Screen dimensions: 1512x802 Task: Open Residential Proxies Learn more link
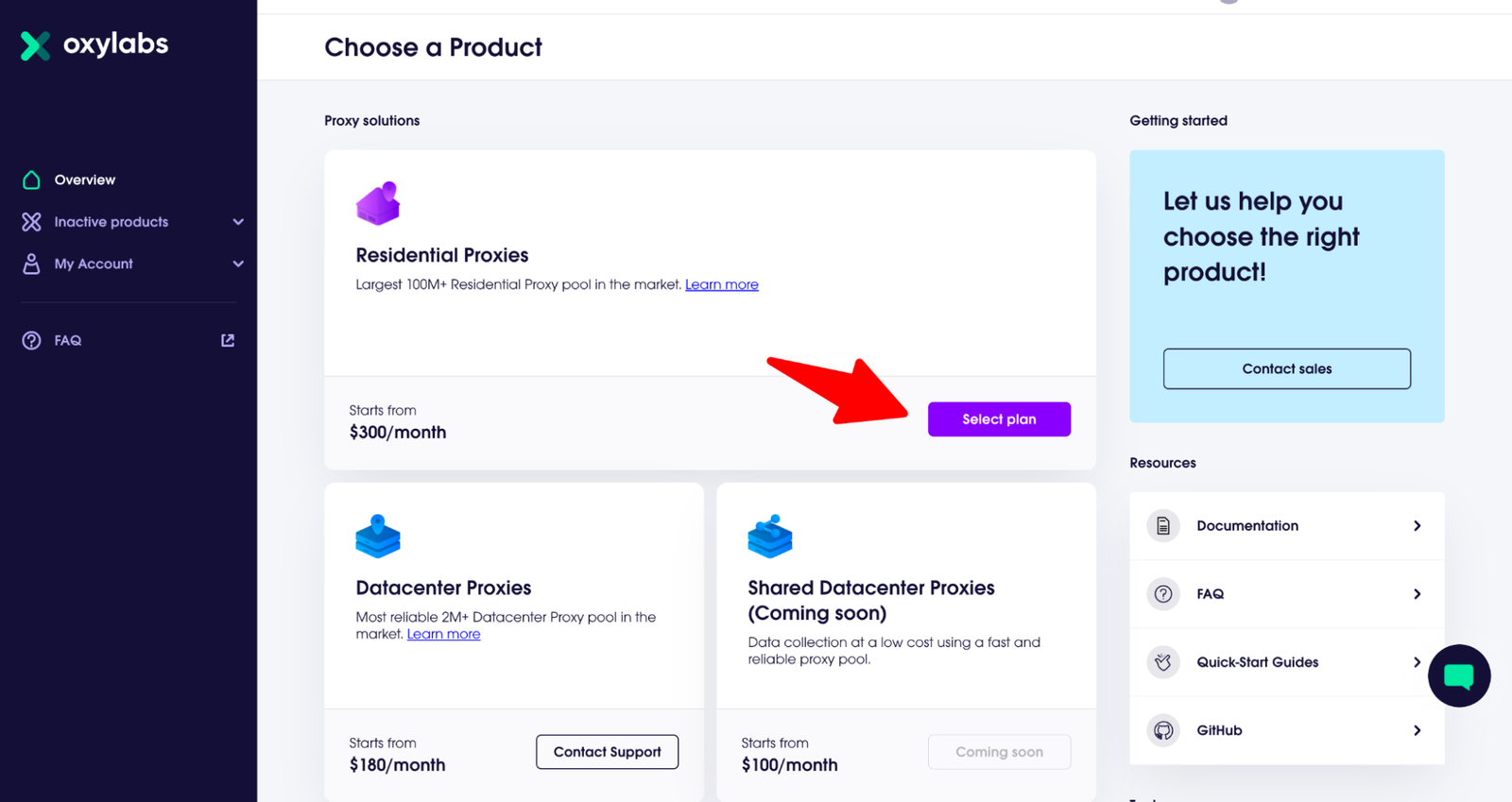tap(721, 284)
